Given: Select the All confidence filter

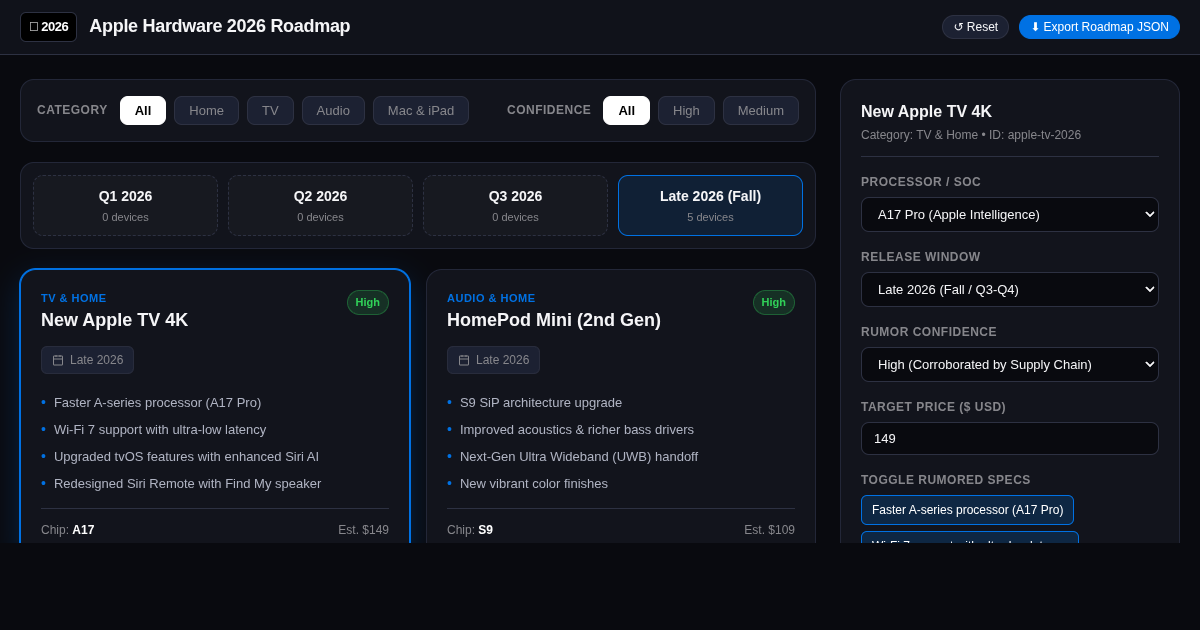Looking at the screenshot, I should [x=626, y=110].
